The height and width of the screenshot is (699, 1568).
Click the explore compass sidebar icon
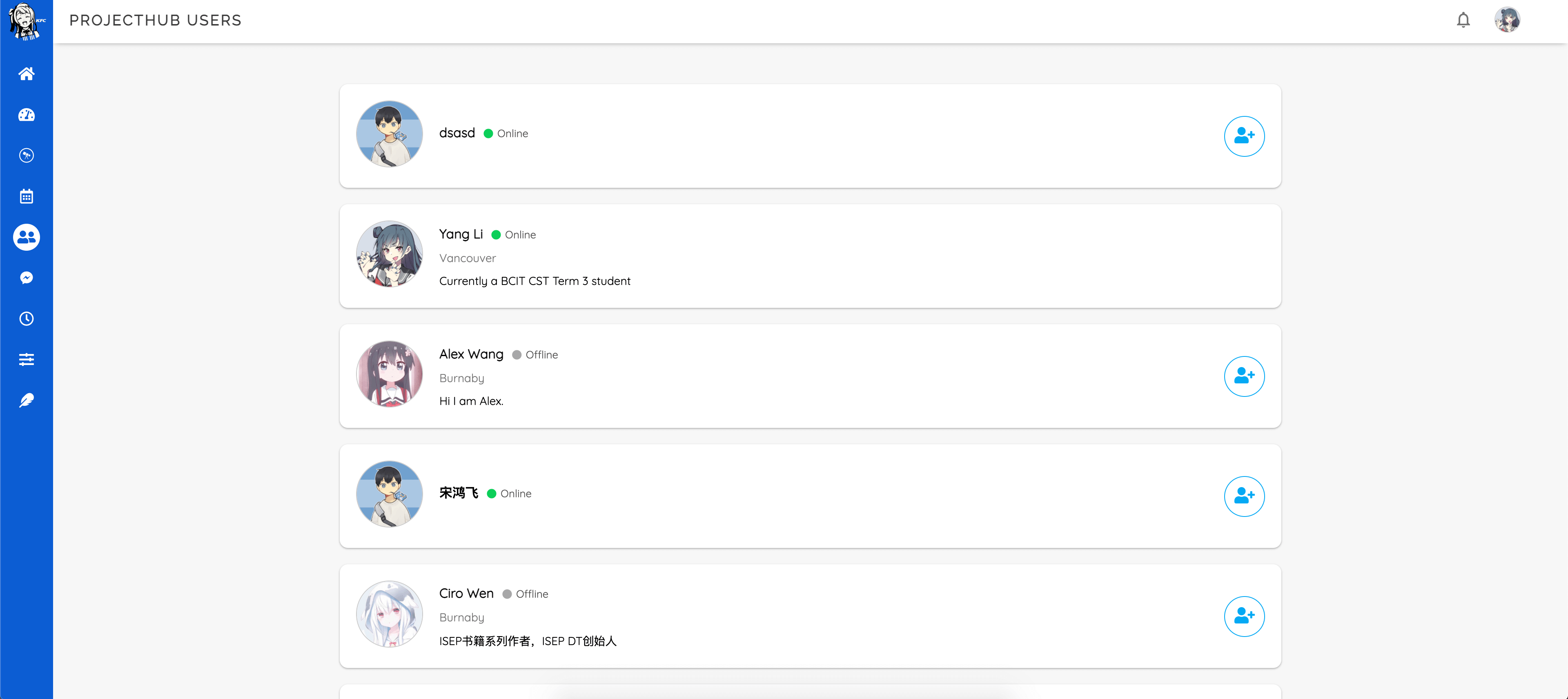26,155
